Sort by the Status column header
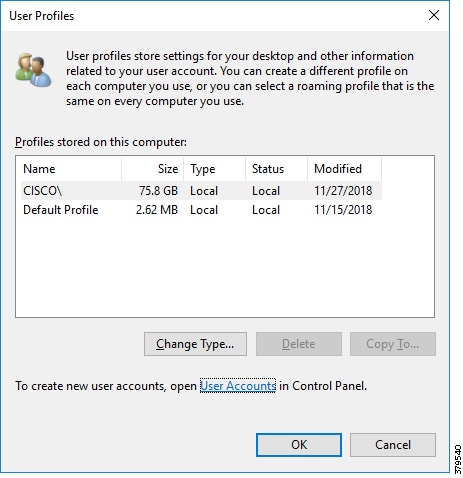Screen dimensions: 463x478 point(277,169)
